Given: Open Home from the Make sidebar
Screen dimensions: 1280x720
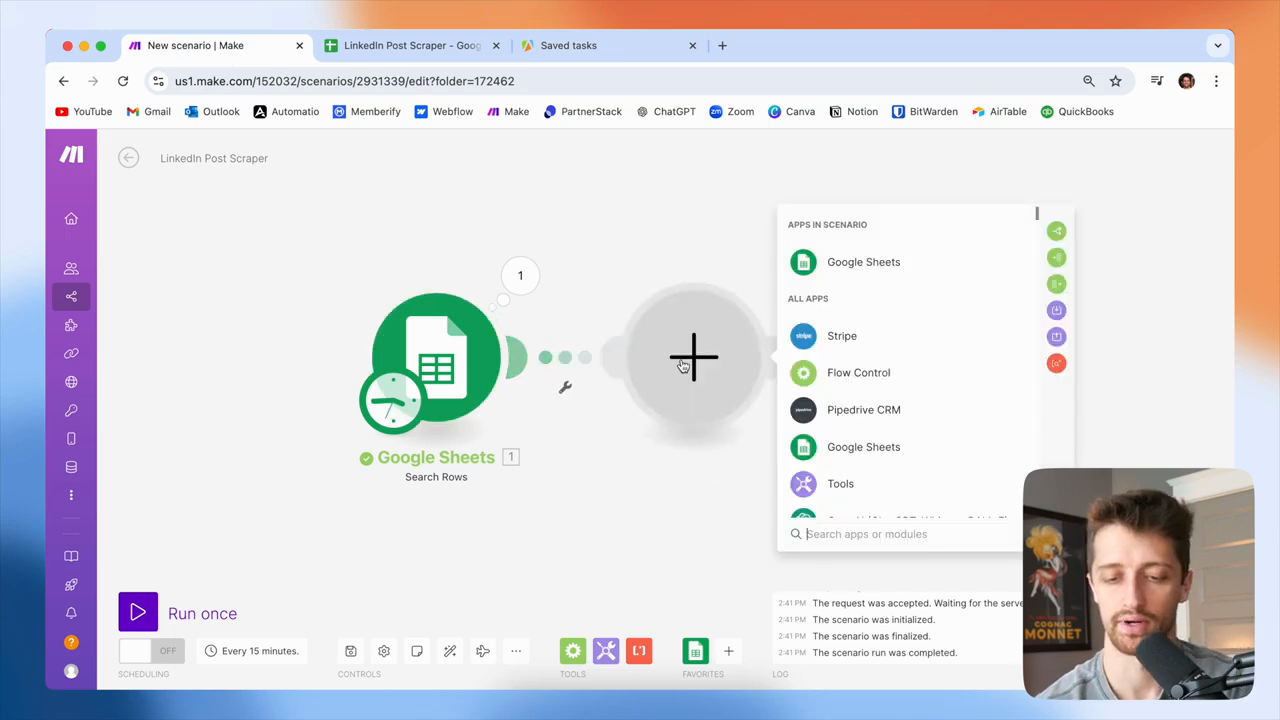Looking at the screenshot, I should [x=71, y=219].
